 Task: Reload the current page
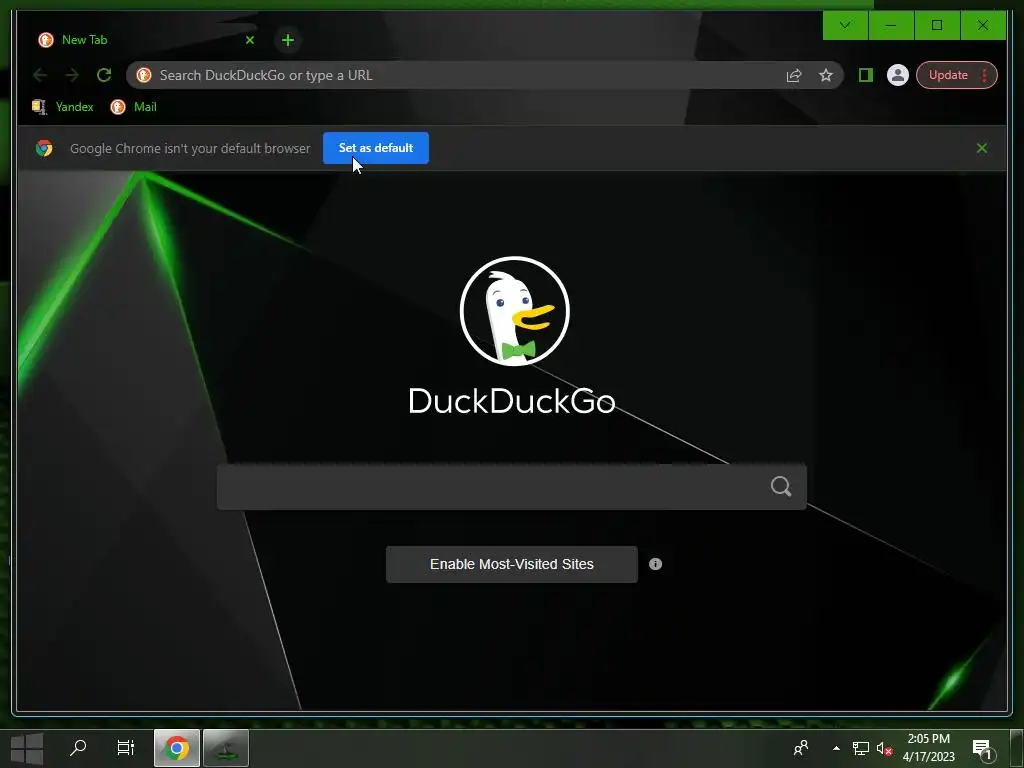point(104,75)
